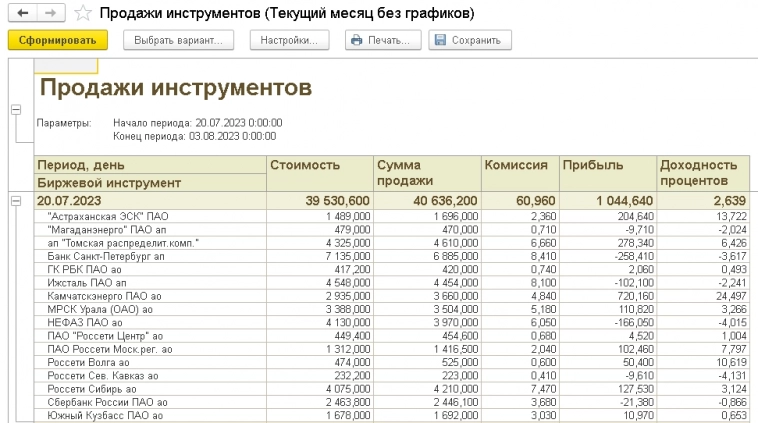Select the Камчатскэнерго ПАО ао row
This screenshot has height=423, width=758.
[x=392, y=296]
